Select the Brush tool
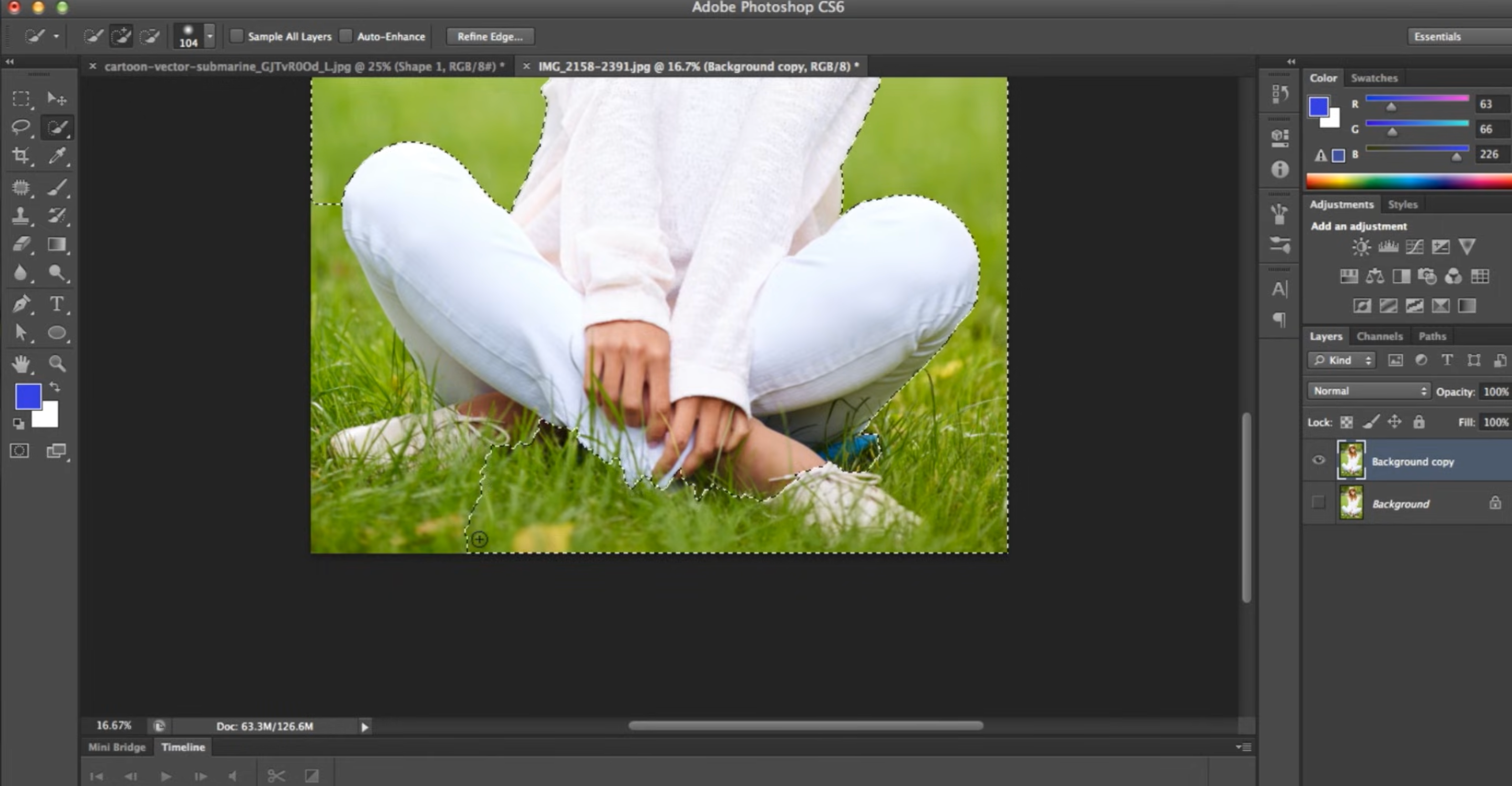 [57, 187]
